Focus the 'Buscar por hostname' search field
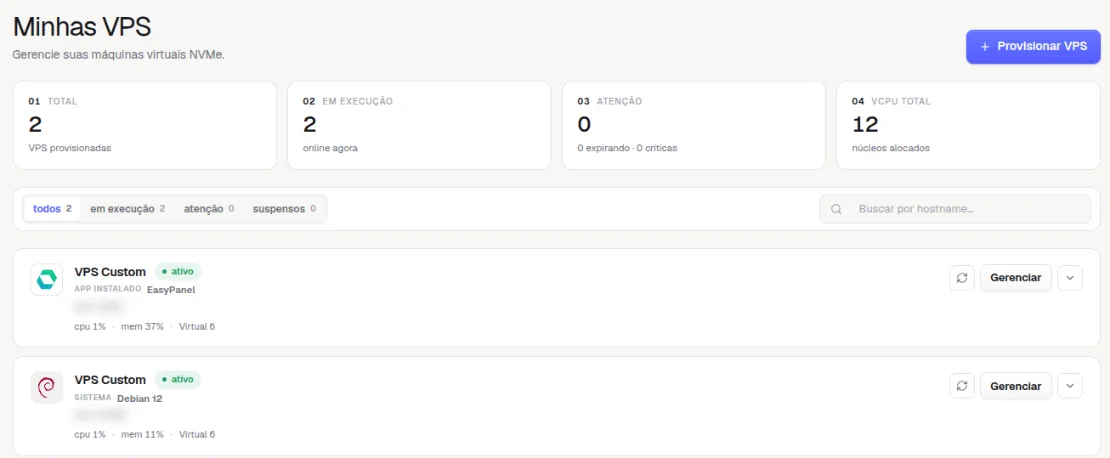The width and height of the screenshot is (1110, 458). tap(955, 209)
